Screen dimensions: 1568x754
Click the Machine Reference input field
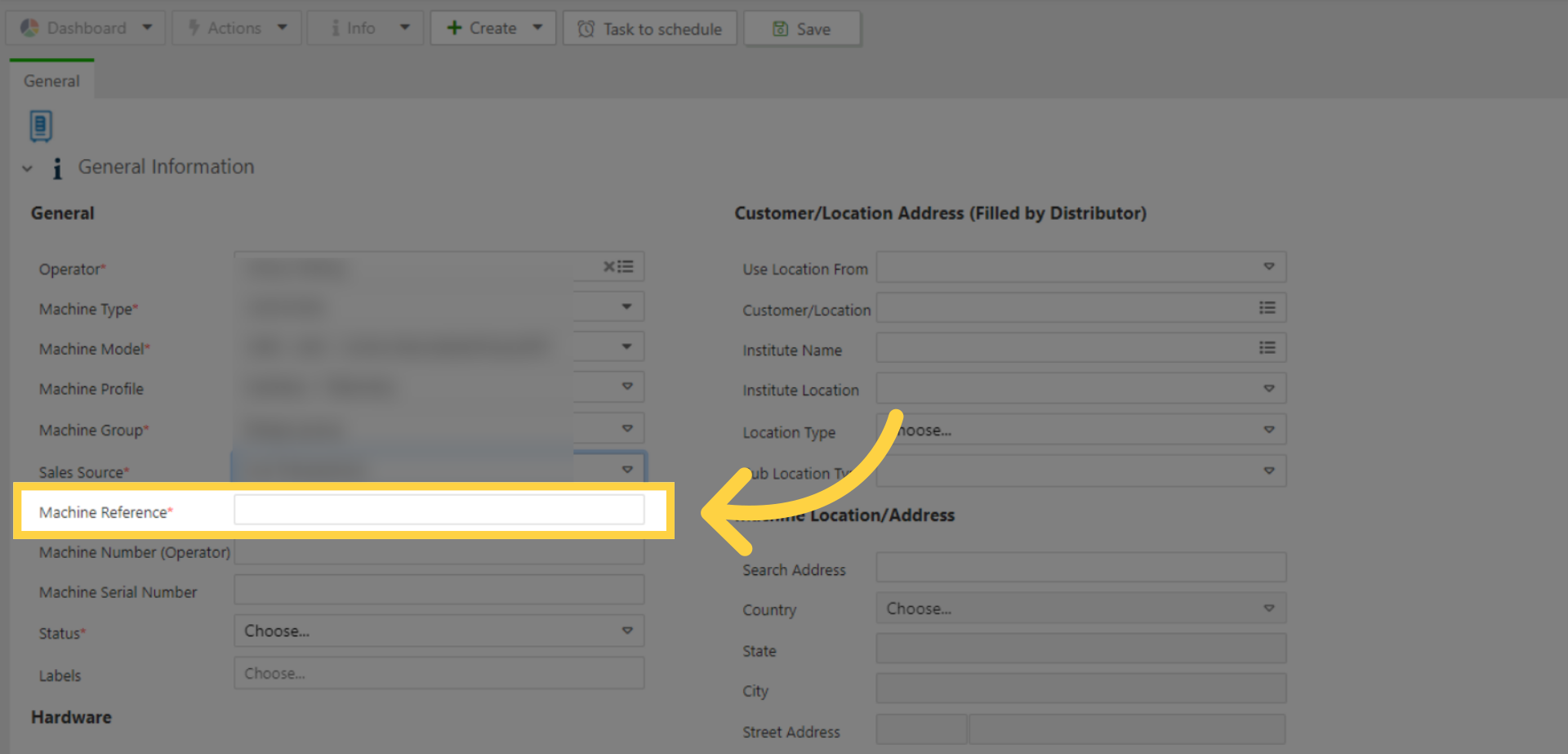pyautogui.click(x=439, y=510)
